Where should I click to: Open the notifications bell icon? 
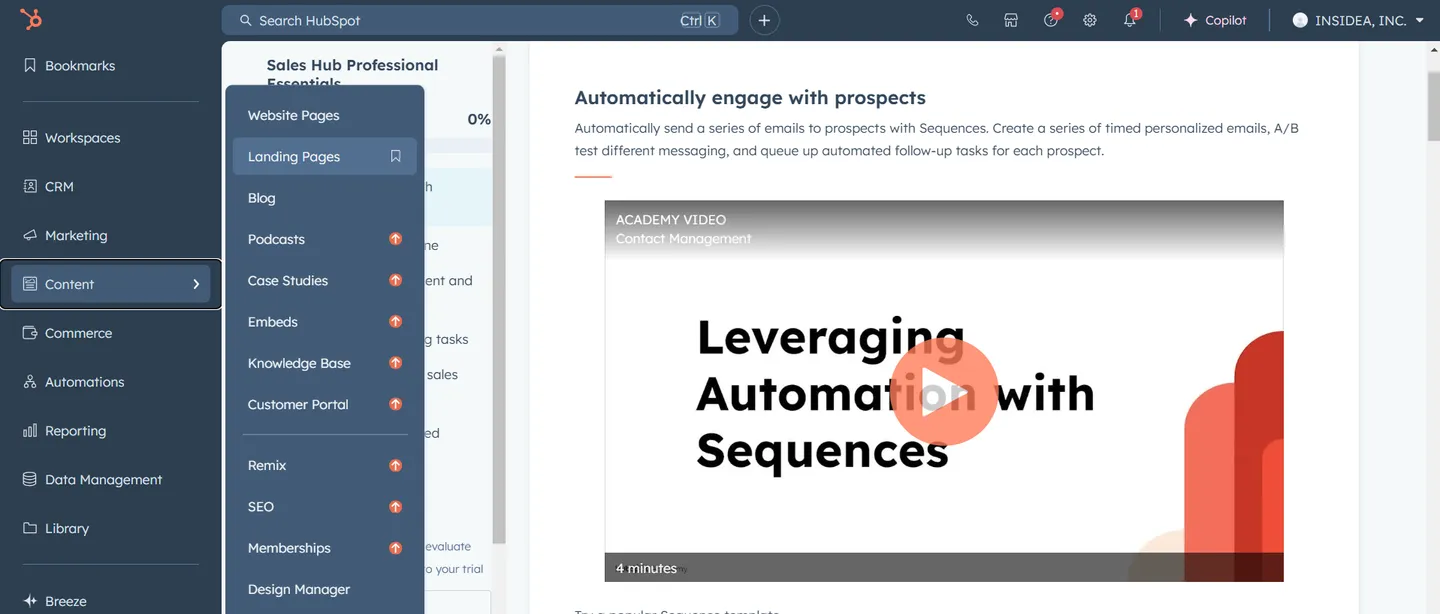[1130, 19]
